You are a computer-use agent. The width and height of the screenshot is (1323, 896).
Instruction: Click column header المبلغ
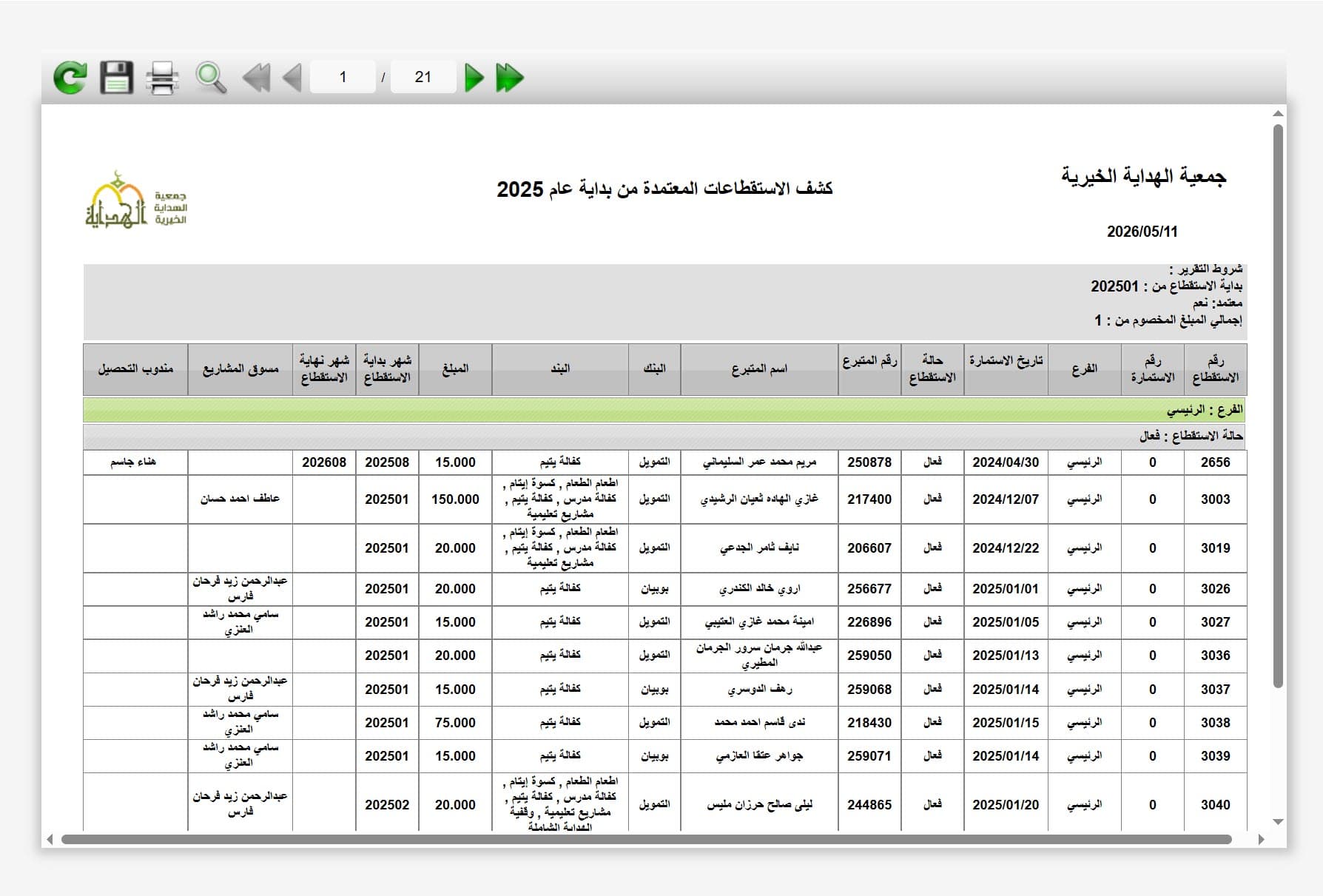(455, 368)
